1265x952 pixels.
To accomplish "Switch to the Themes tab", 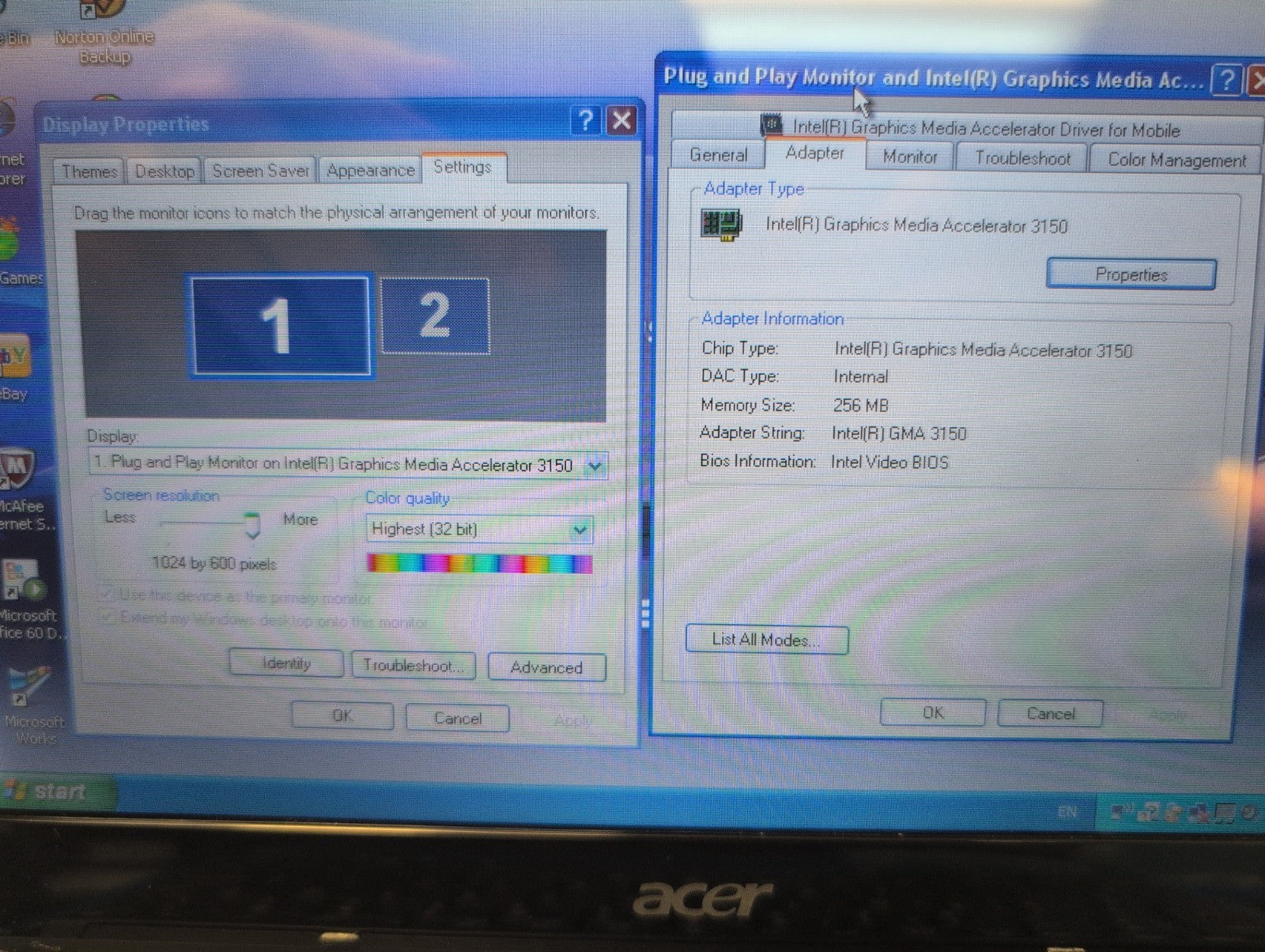I will (89, 171).
